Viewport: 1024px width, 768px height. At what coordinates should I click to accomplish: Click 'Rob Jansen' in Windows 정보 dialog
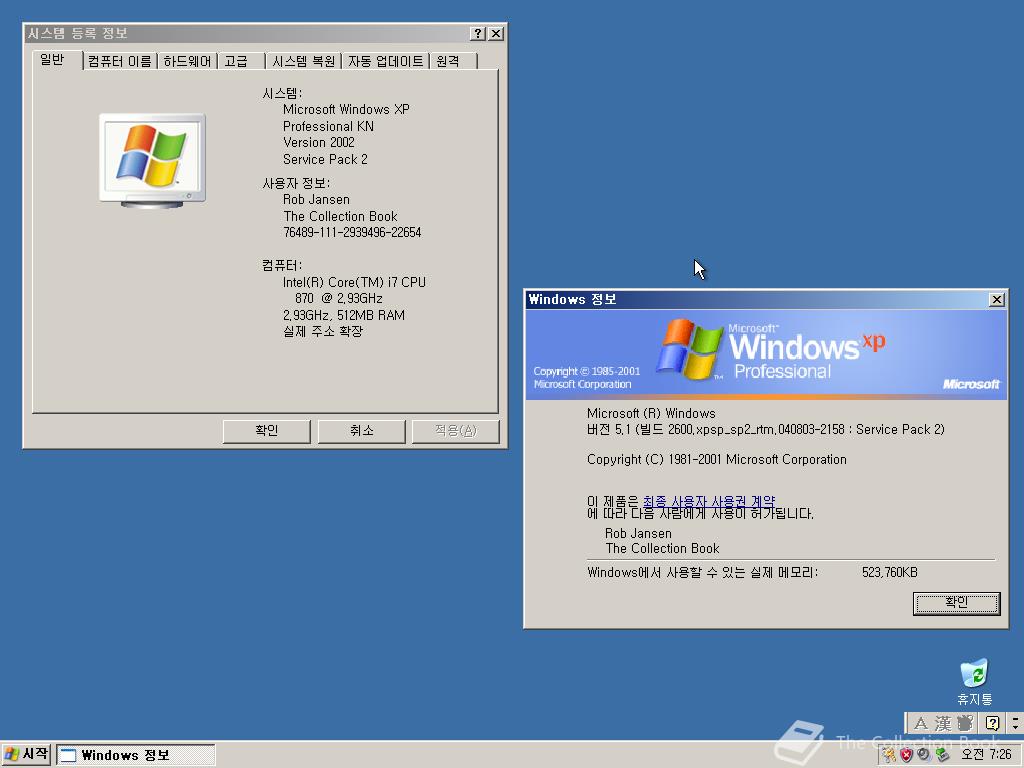pos(638,534)
